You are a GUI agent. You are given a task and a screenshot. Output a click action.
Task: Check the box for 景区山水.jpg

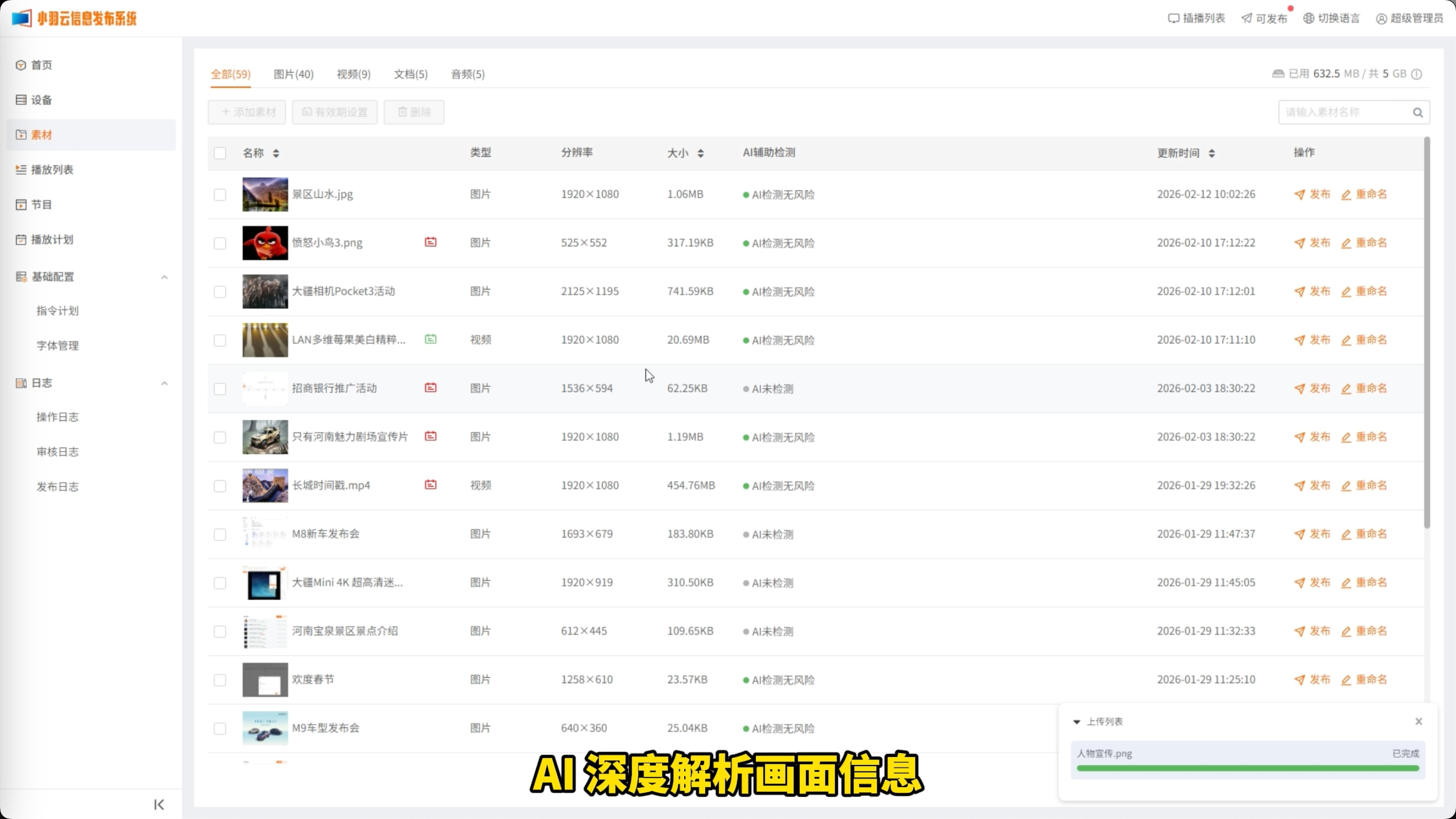pos(220,195)
